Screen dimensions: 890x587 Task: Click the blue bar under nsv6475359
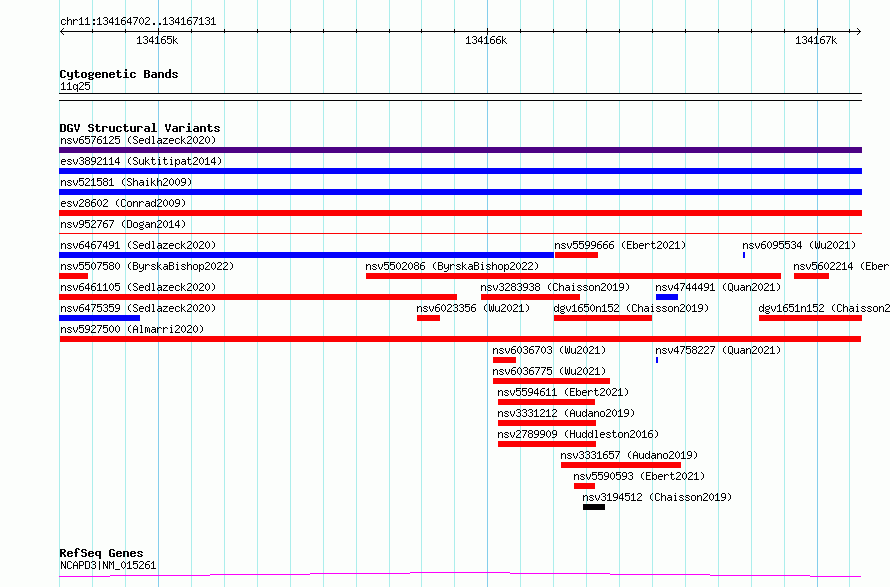coord(99,318)
